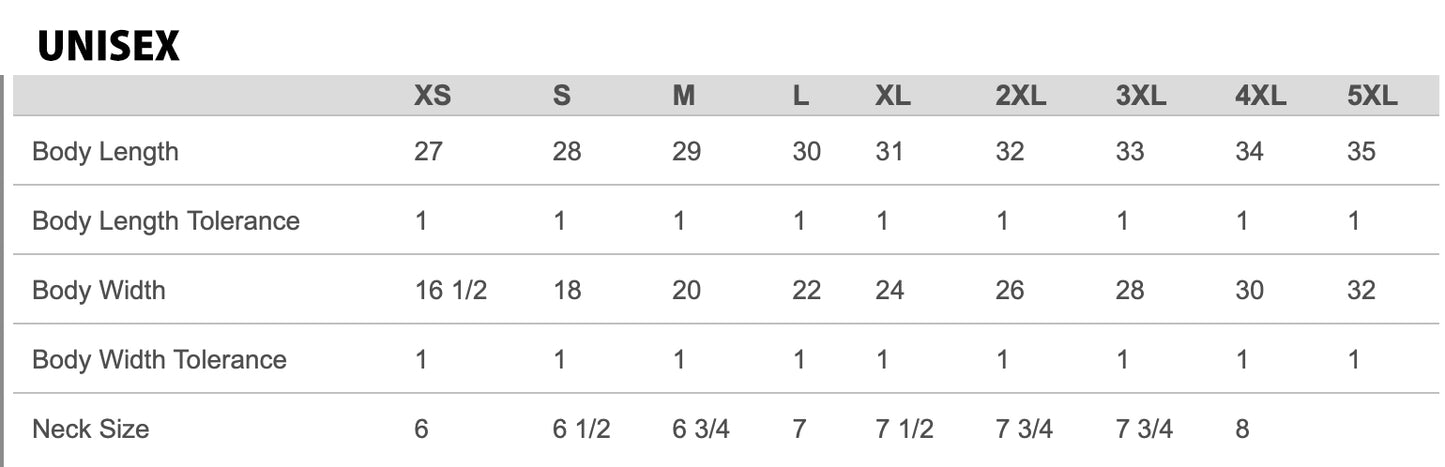Select the S size column header
The width and height of the screenshot is (1445, 467).
coord(562,96)
